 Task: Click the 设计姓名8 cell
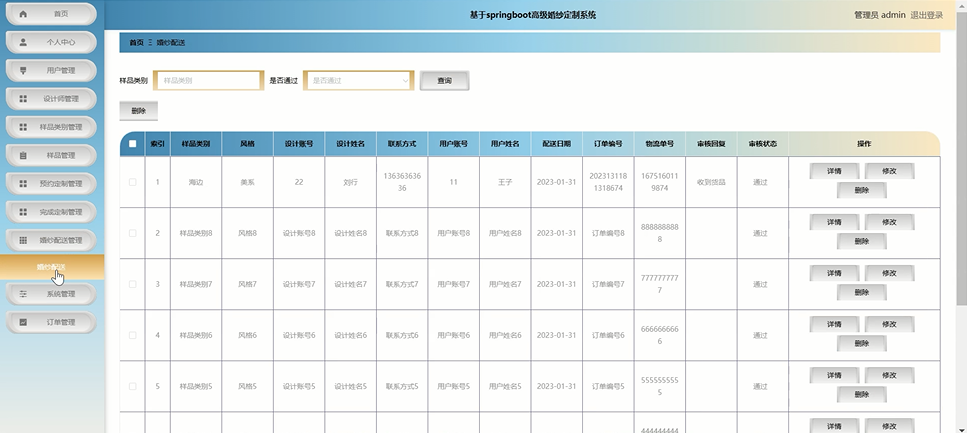350,233
